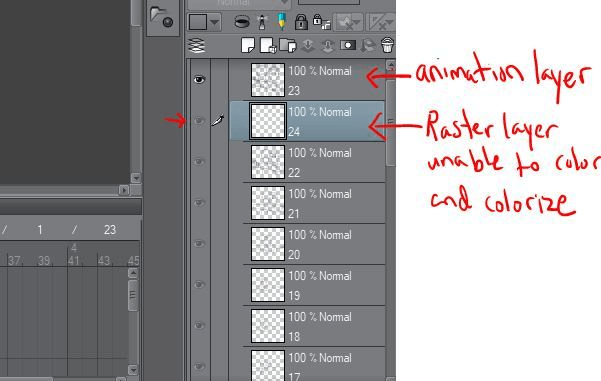Click the layer 19 thumbnail
This screenshot has width=601, height=381.
(268, 285)
